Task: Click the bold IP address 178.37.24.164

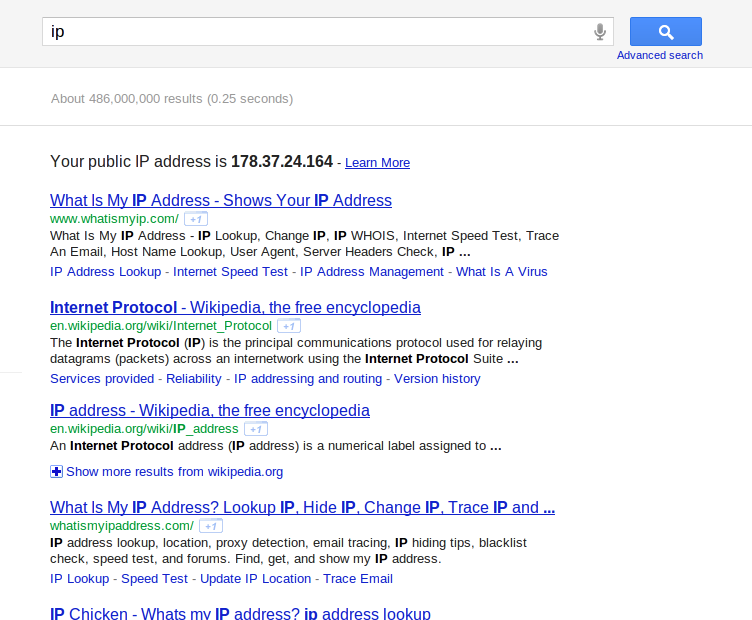Action: (x=282, y=162)
